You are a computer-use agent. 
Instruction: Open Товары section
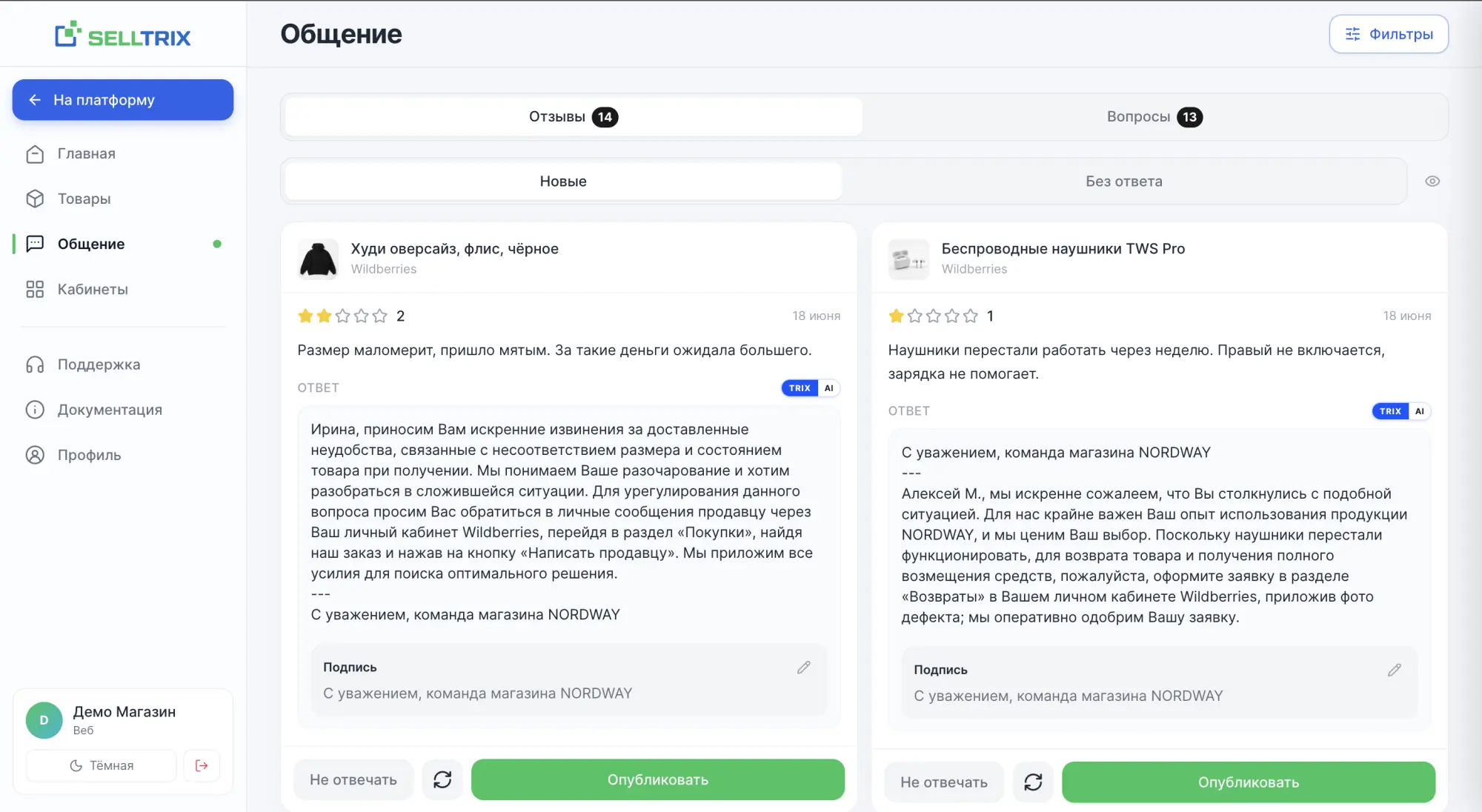tap(123, 199)
